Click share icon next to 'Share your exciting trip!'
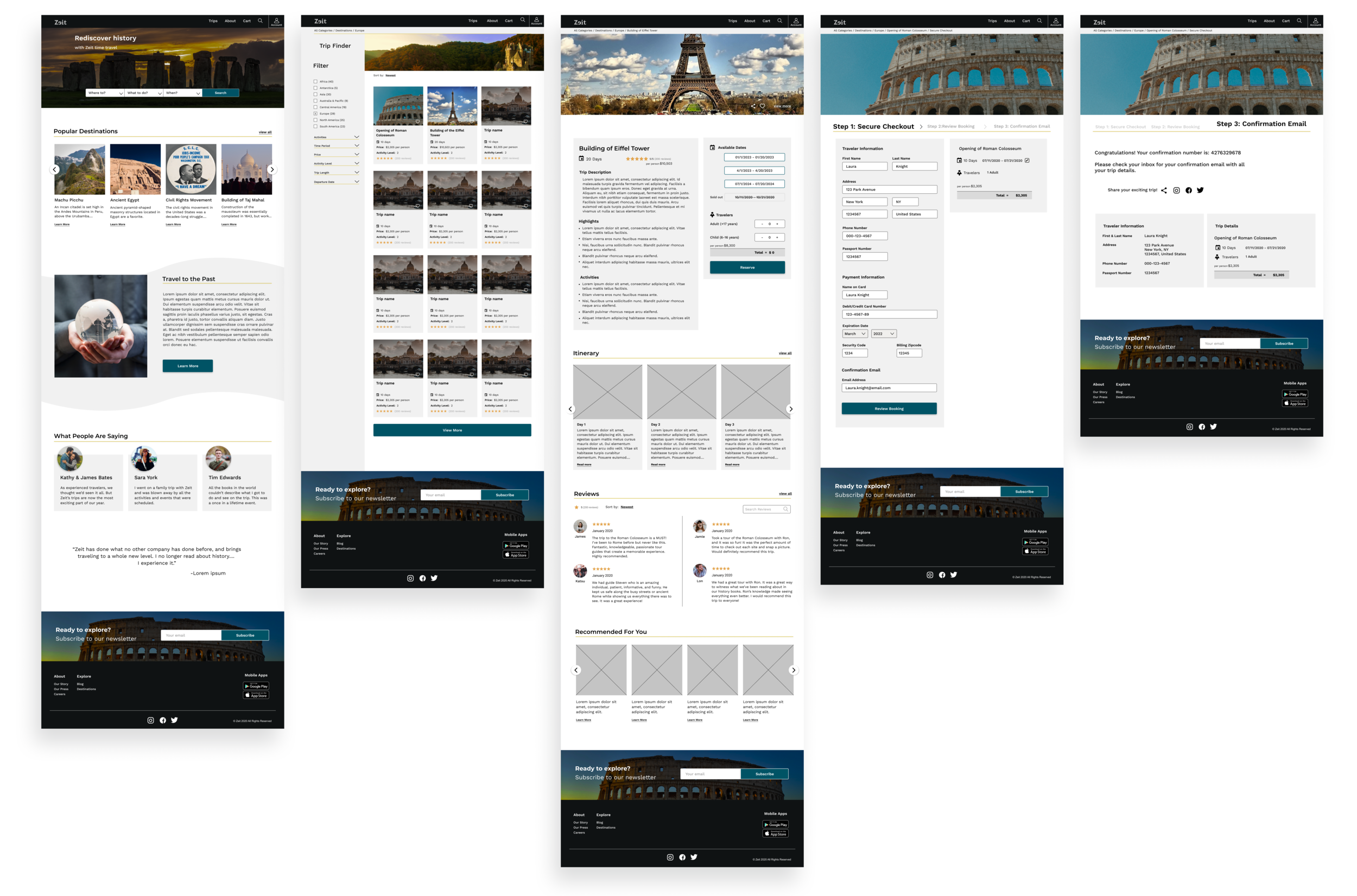 pos(1164,190)
